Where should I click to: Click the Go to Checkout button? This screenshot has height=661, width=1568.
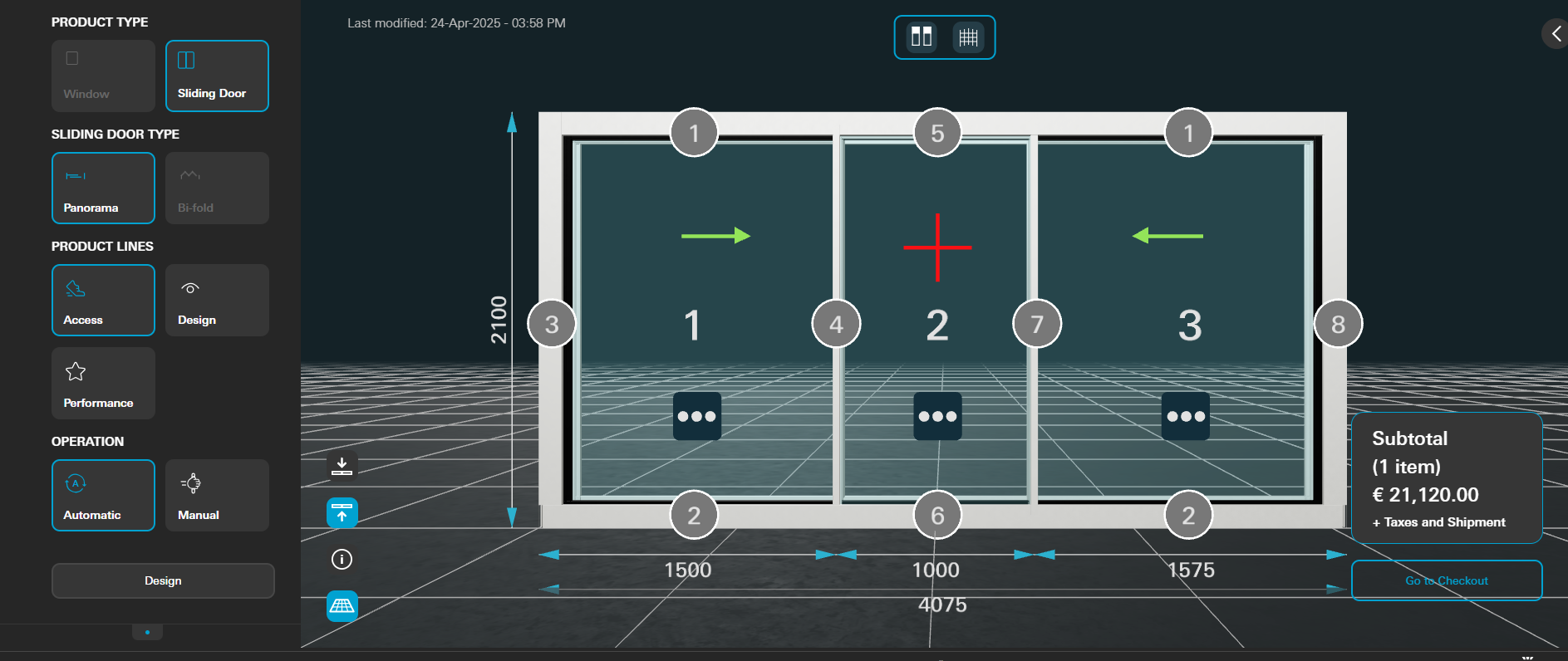1446,580
